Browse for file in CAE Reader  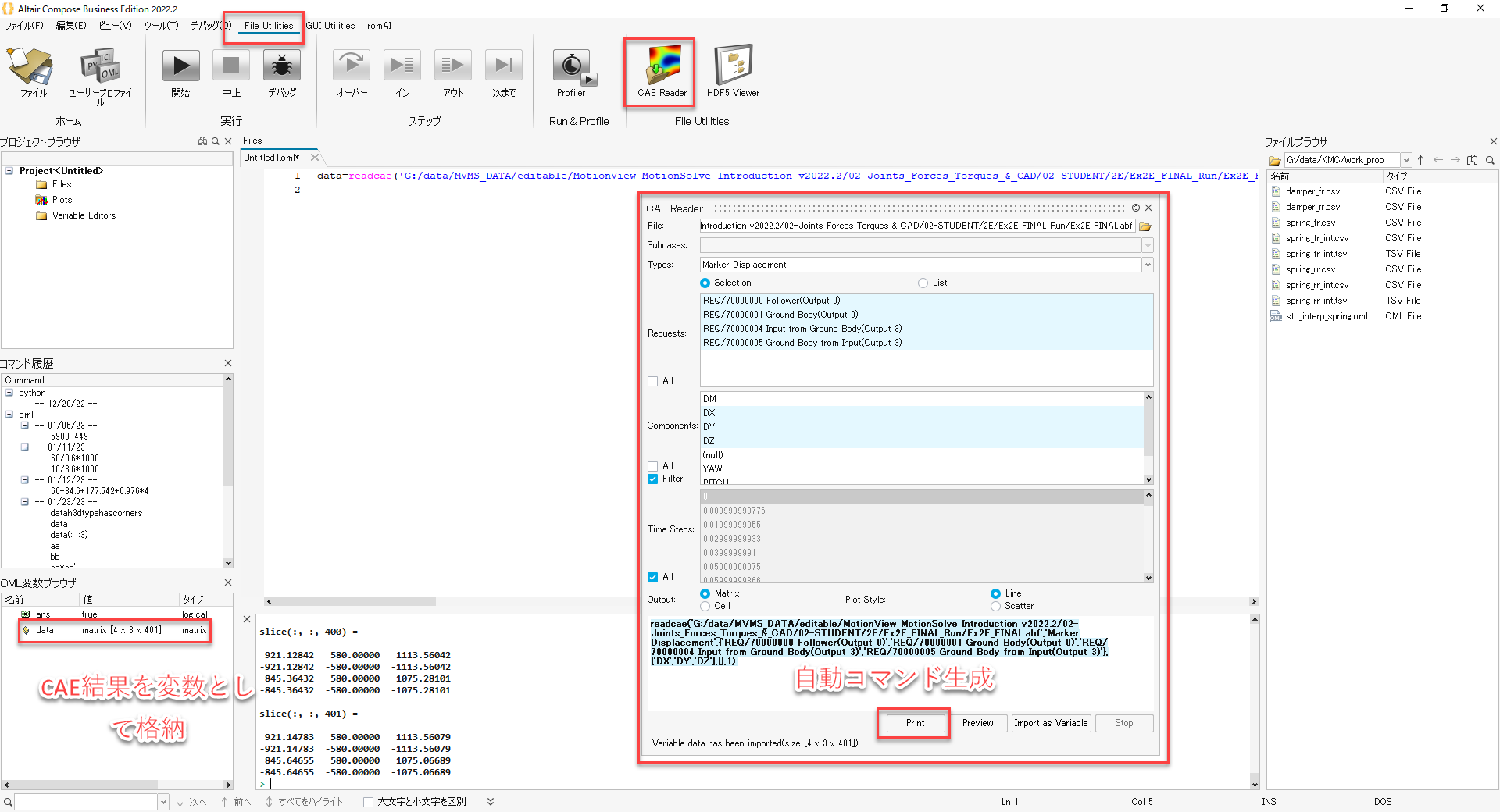click(x=1145, y=226)
